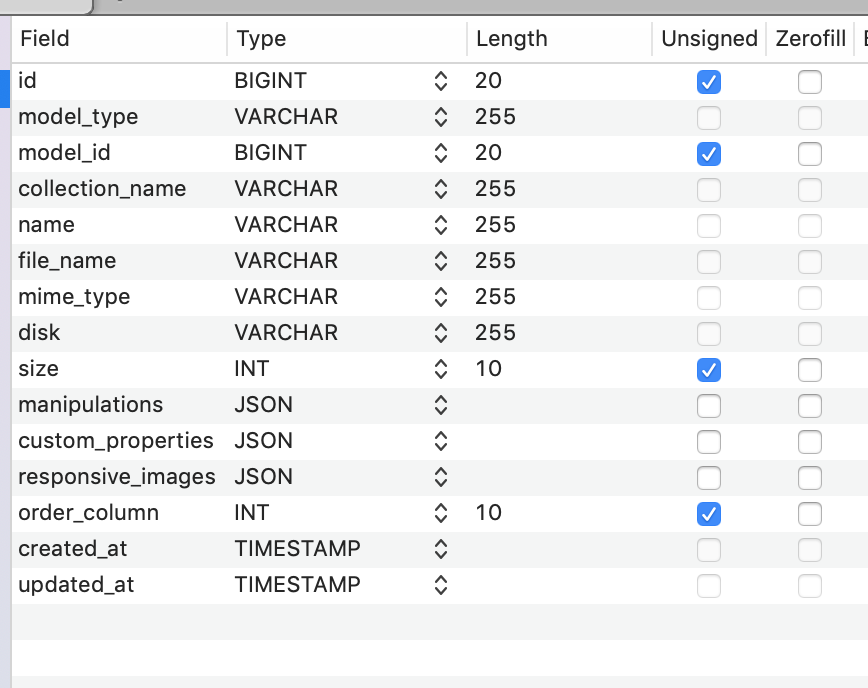Toggle Unsigned checkbox for order_column
The width and height of the screenshot is (868, 688).
click(709, 514)
